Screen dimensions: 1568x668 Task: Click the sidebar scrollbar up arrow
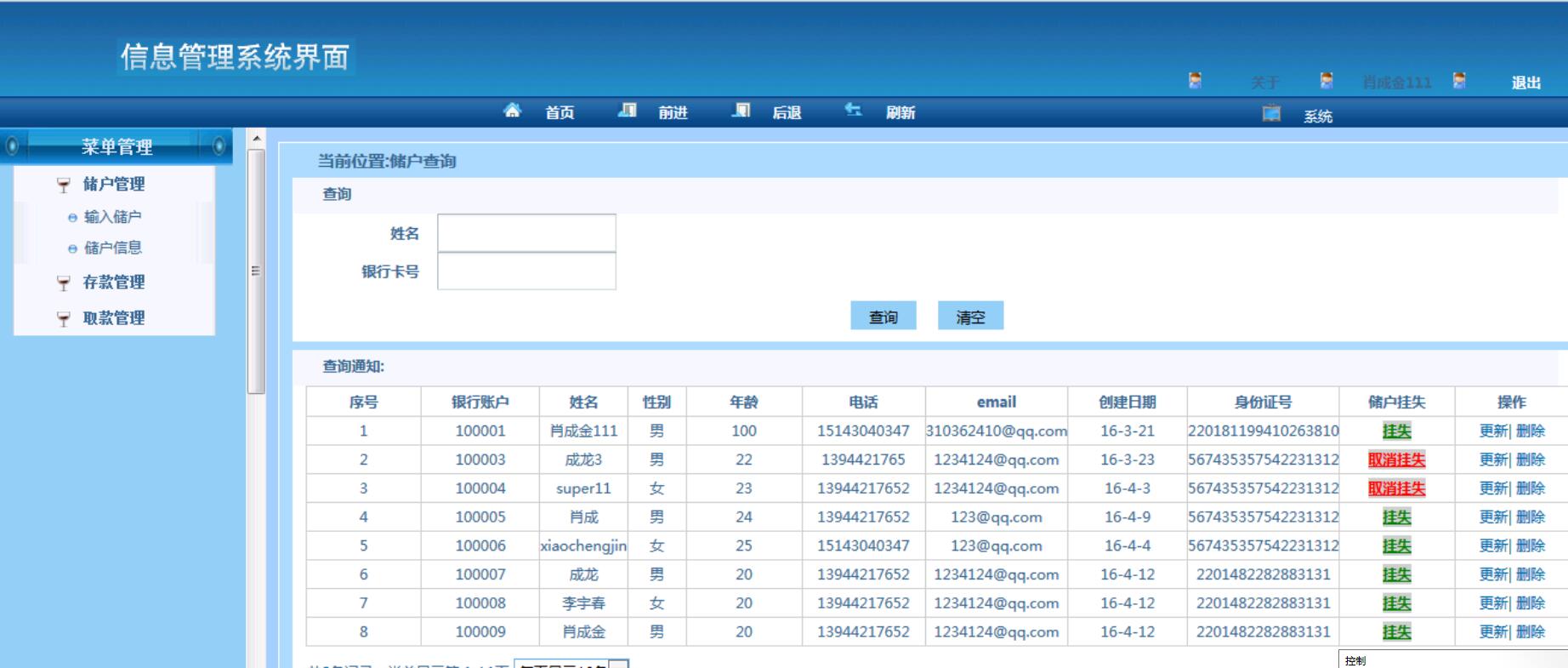coord(256,138)
